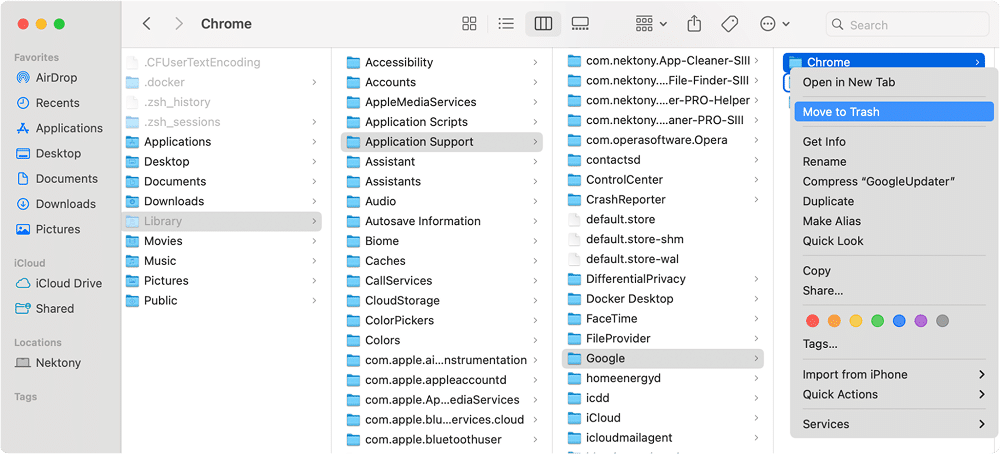Open AirDrop in the sidebar
This screenshot has width=1000, height=454.
coord(47,78)
